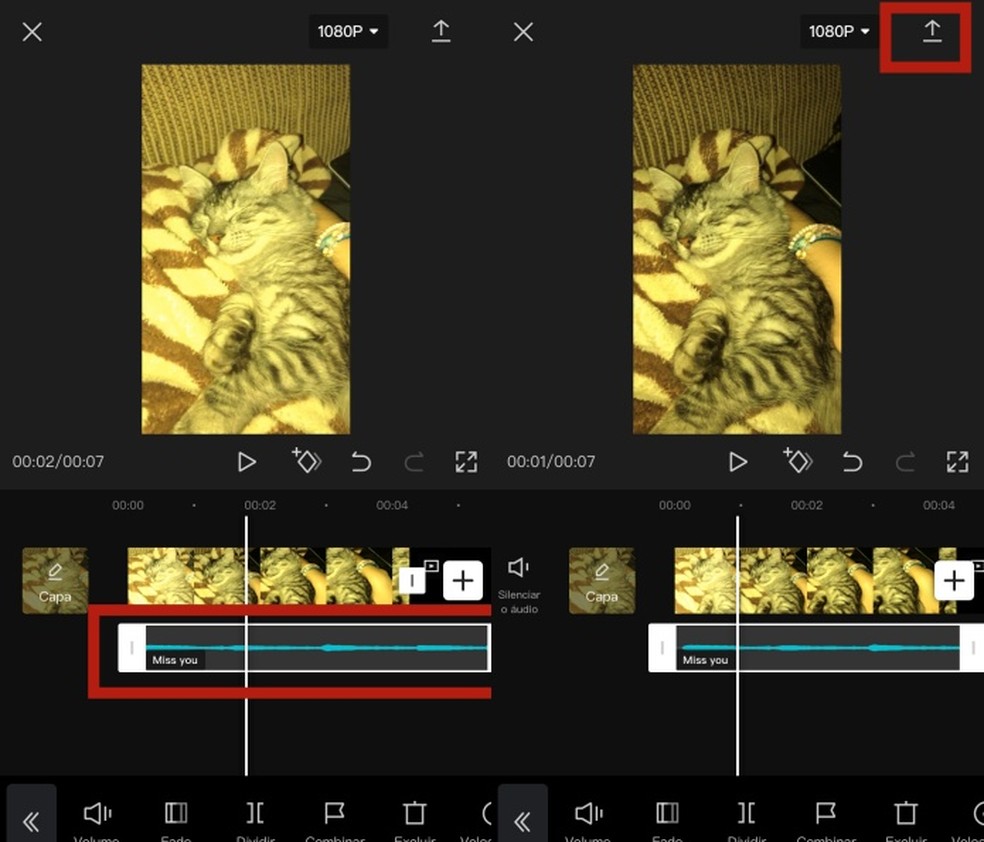Click the redo arrow in left screenshot
The width and height of the screenshot is (984, 842).
click(414, 462)
